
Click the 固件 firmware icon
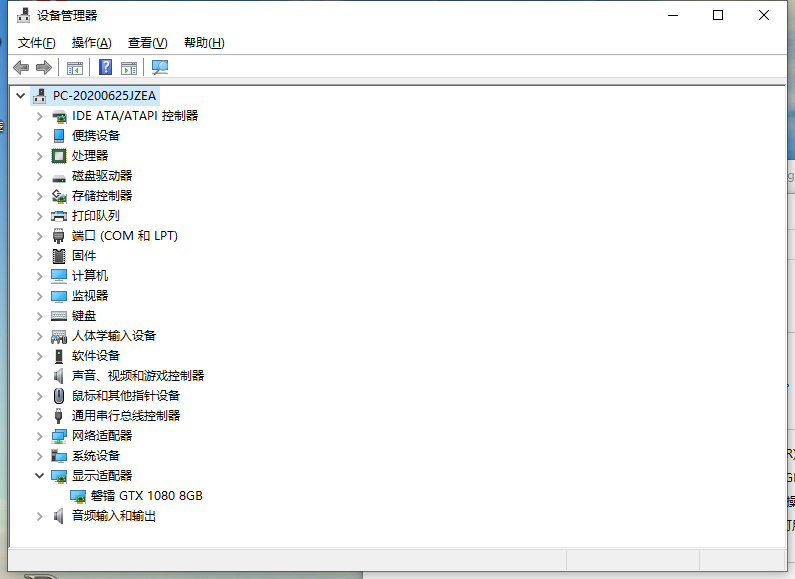pyautogui.click(x=59, y=256)
